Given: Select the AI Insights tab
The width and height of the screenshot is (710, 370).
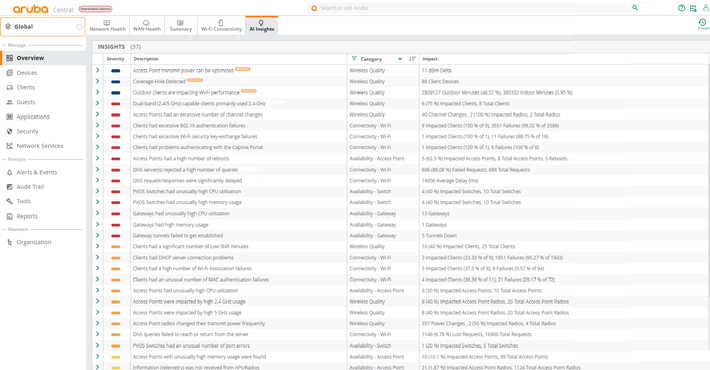Looking at the screenshot, I should 262,26.
